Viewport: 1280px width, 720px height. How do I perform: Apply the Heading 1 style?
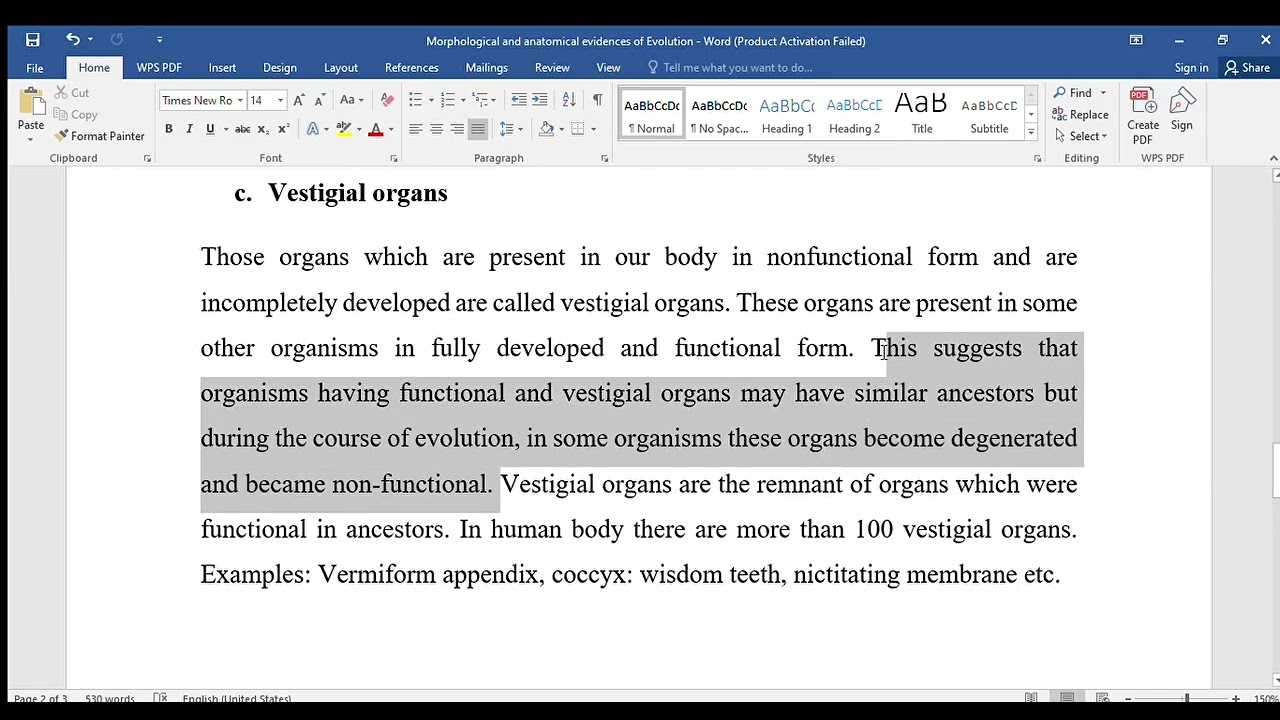click(x=787, y=115)
